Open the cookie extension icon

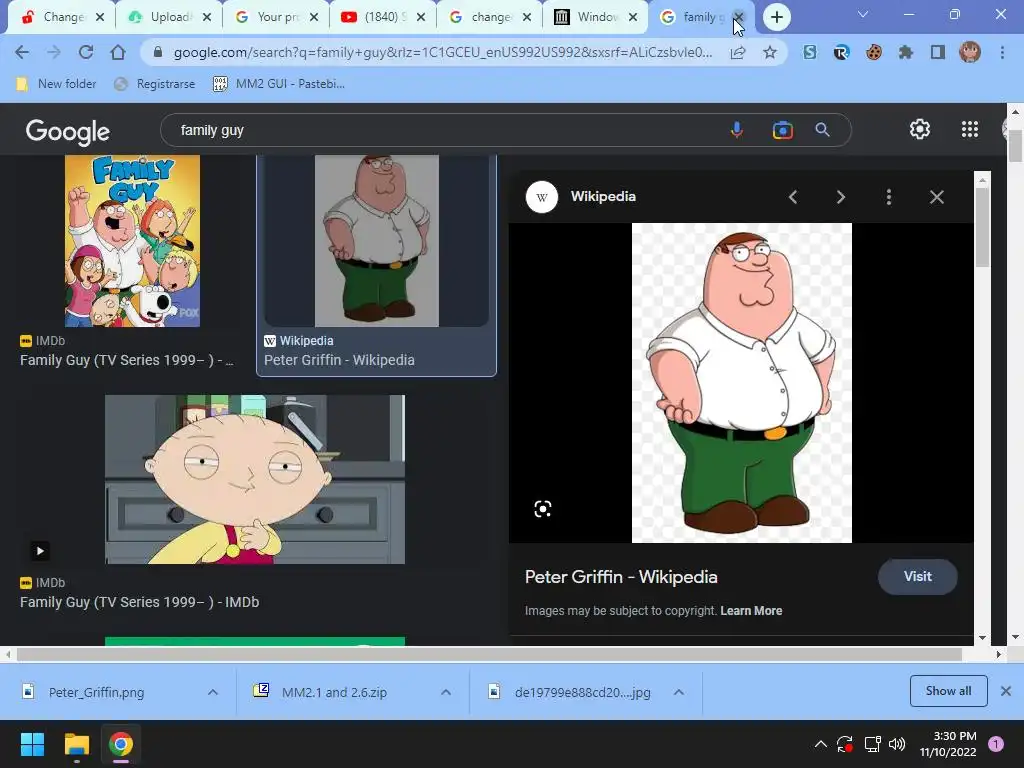[x=874, y=52]
